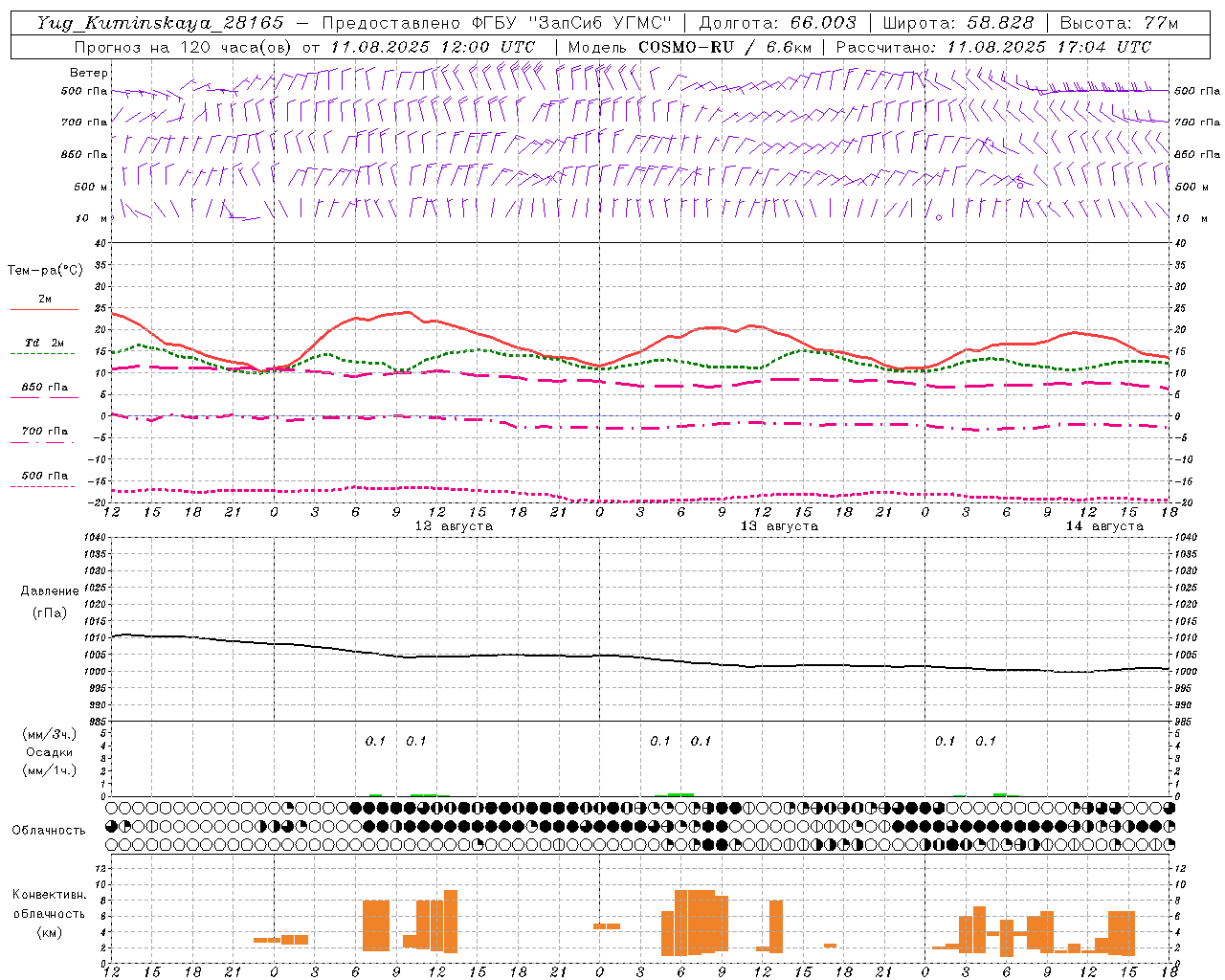Click the 12 августа date label
This screenshot has width=1225, height=980.
(454, 526)
